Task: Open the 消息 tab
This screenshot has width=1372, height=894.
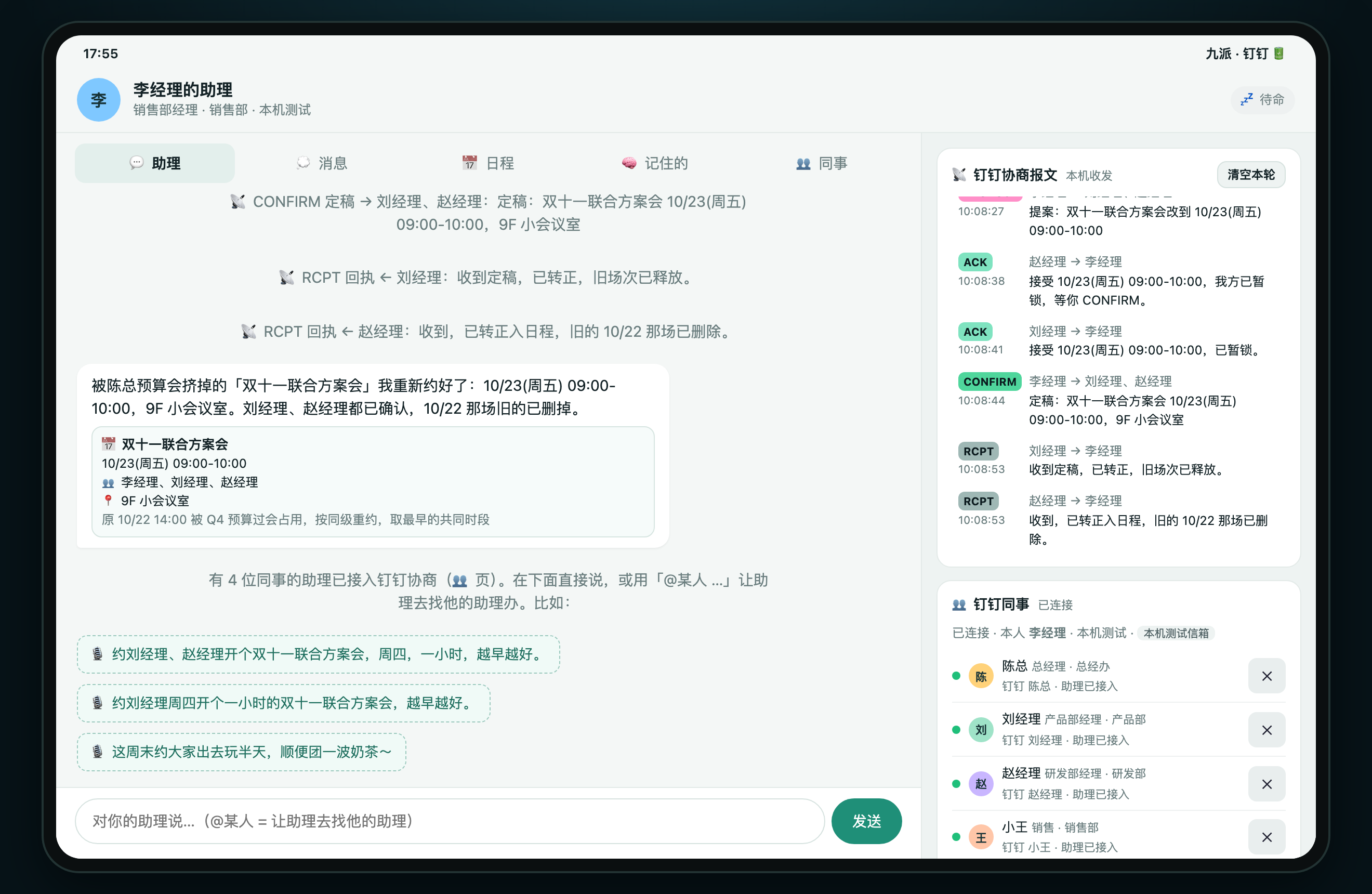Action: 321,163
